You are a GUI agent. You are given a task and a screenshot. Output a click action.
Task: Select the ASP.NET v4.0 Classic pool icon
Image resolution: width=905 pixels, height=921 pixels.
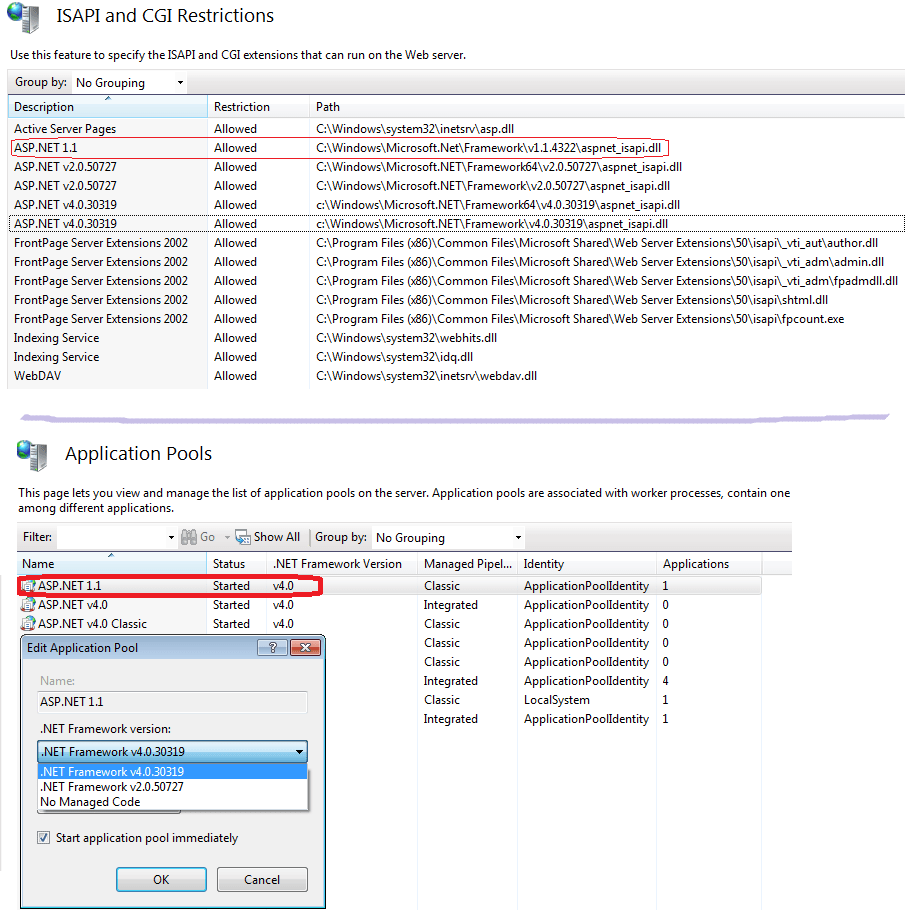click(x=28, y=624)
